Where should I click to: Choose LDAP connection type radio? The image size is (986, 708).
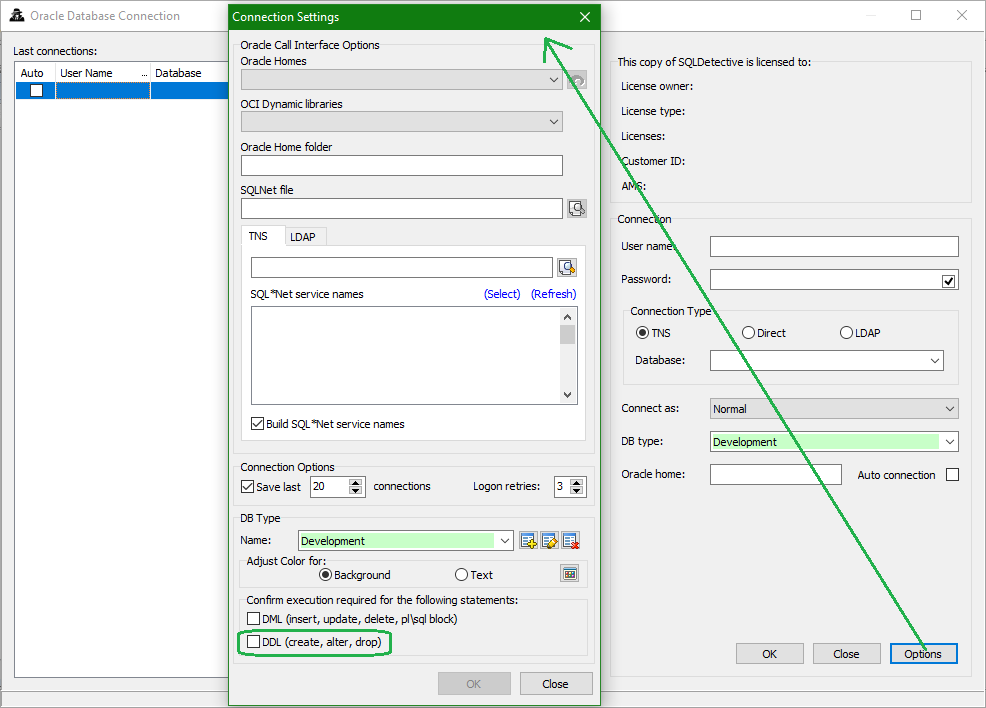coord(846,333)
